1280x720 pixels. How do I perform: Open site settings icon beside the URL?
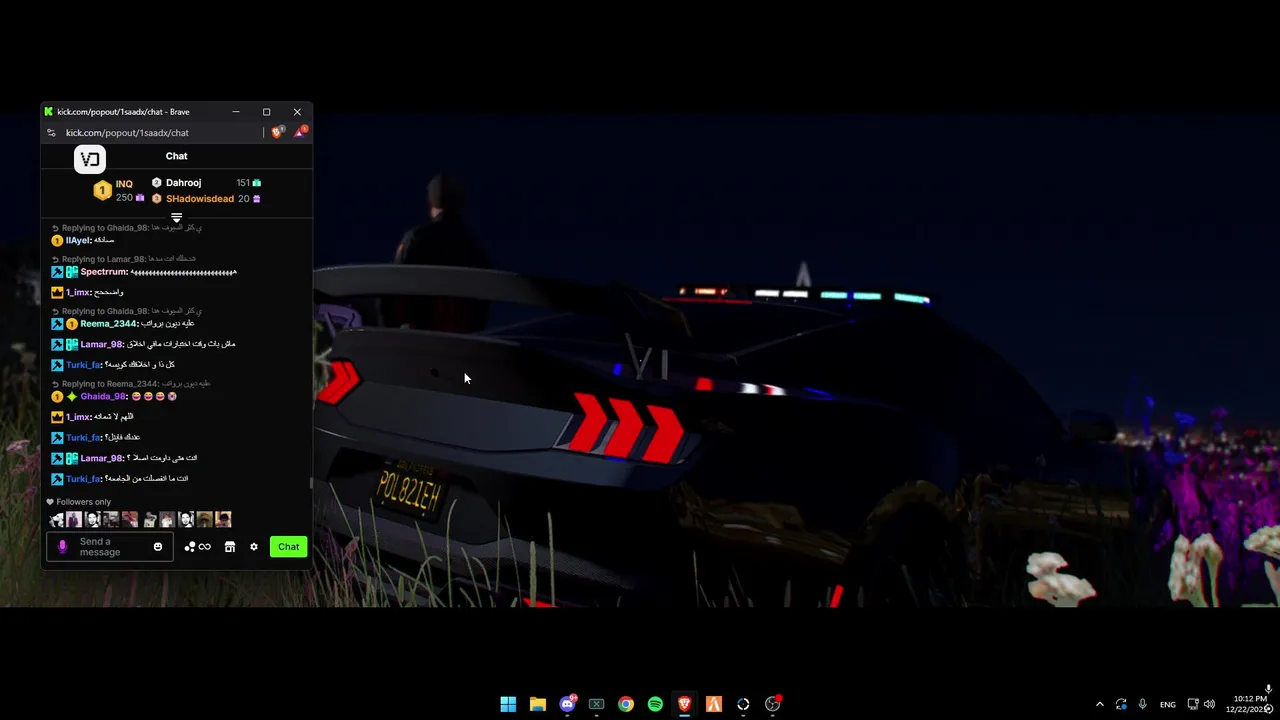(x=51, y=133)
